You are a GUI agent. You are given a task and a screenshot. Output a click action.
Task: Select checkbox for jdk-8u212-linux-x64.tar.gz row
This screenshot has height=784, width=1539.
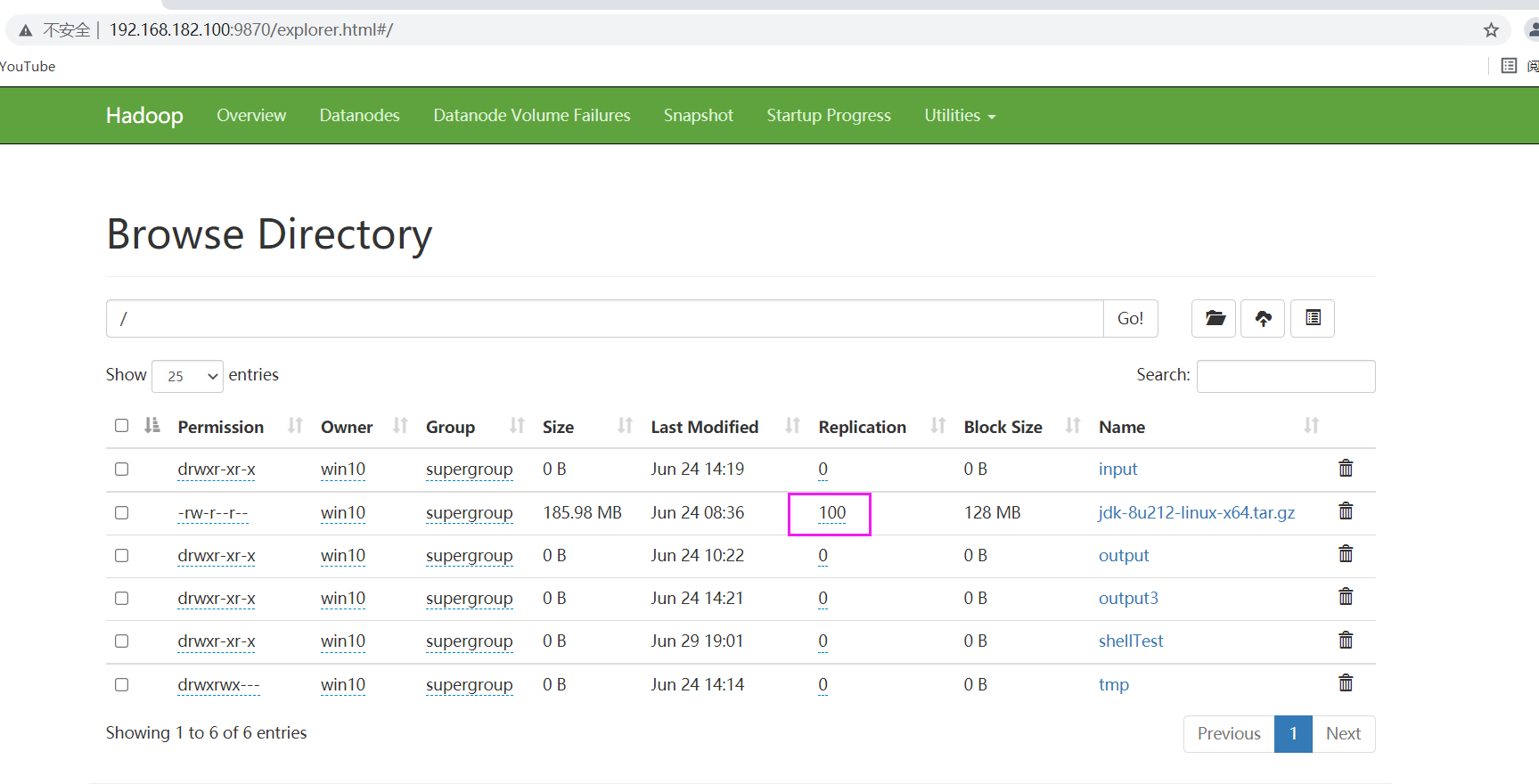(122, 512)
